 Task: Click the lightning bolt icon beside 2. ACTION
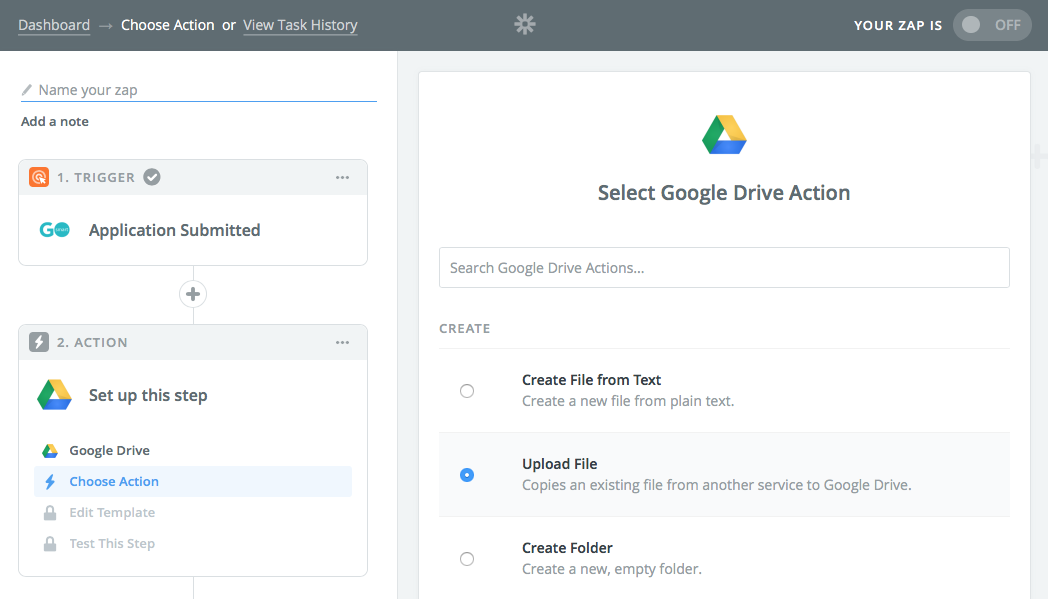click(39, 342)
